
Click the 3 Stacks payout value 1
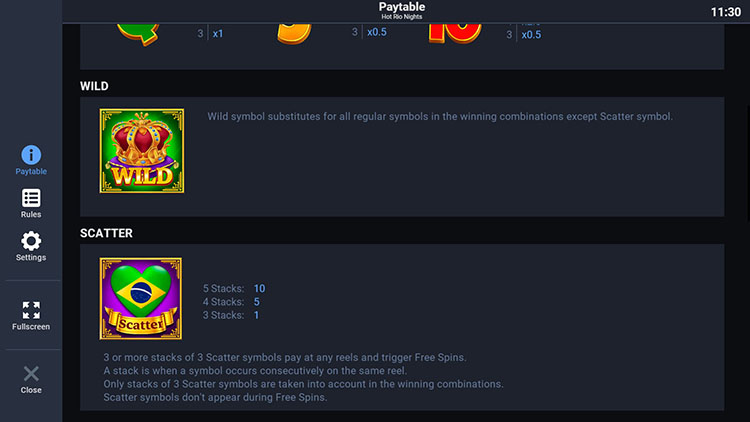pyautogui.click(x=256, y=315)
